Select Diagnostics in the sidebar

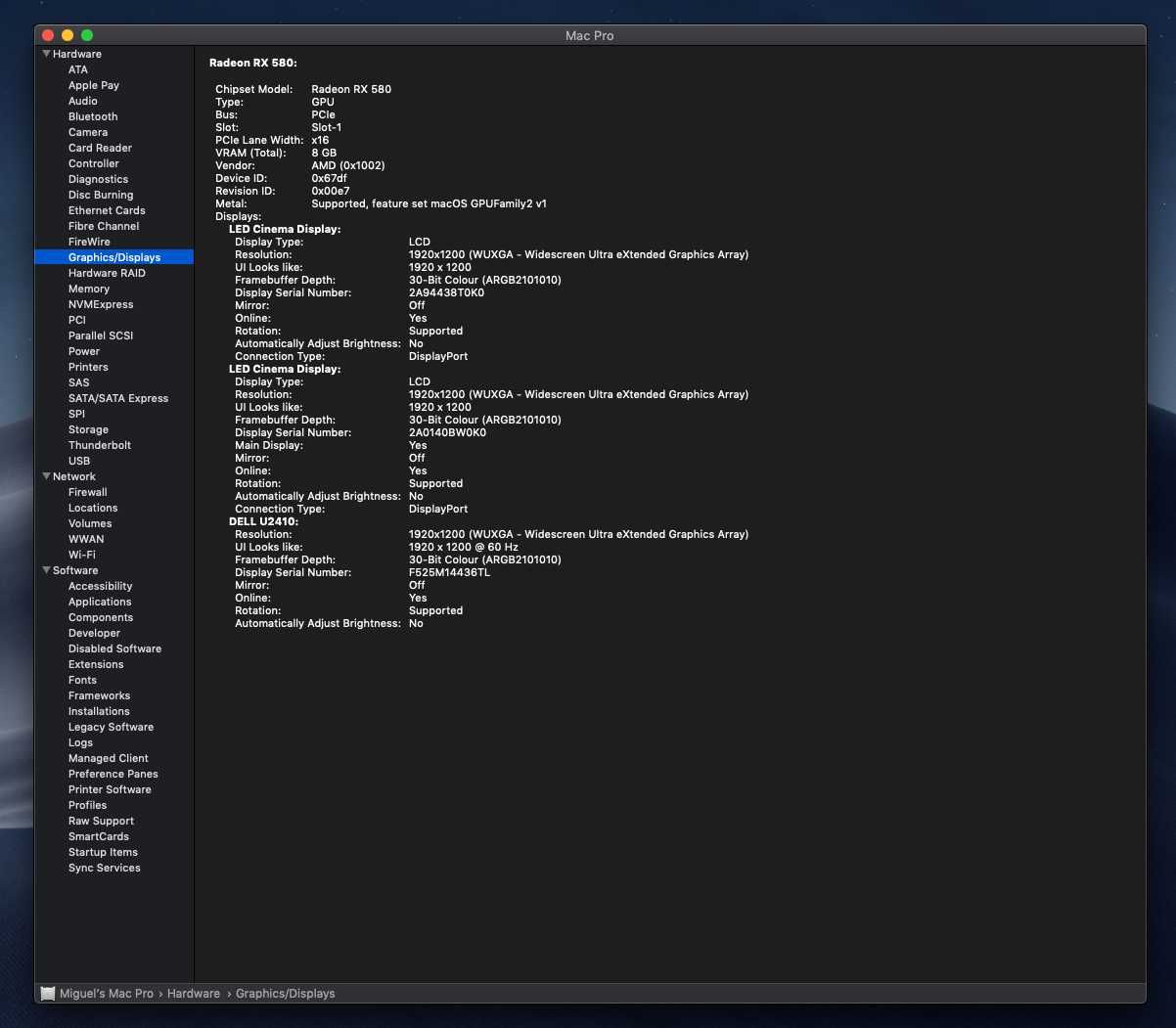(x=98, y=179)
